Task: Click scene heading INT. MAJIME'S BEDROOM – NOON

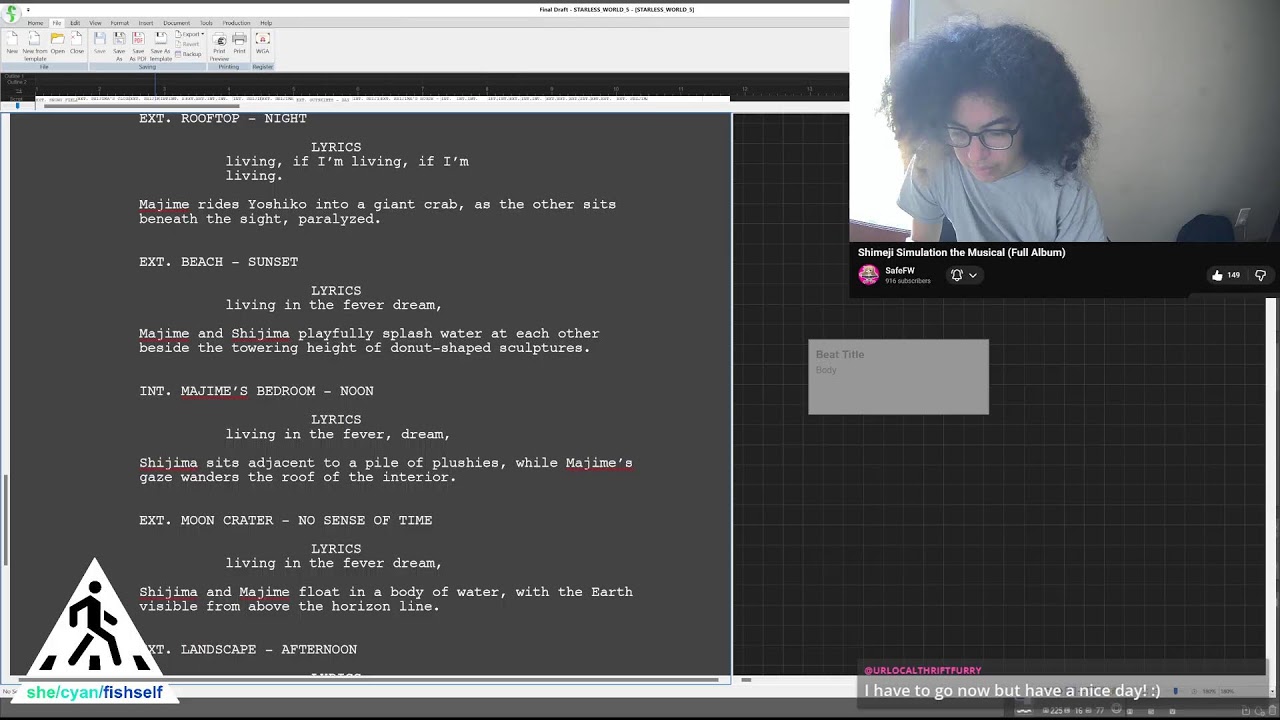Action: tap(257, 391)
